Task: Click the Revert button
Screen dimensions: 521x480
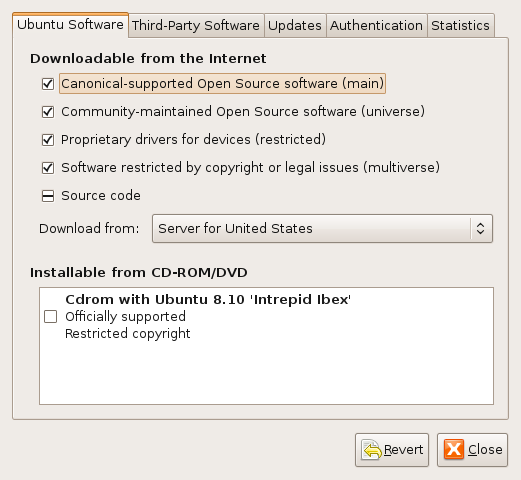Action: coord(392,450)
